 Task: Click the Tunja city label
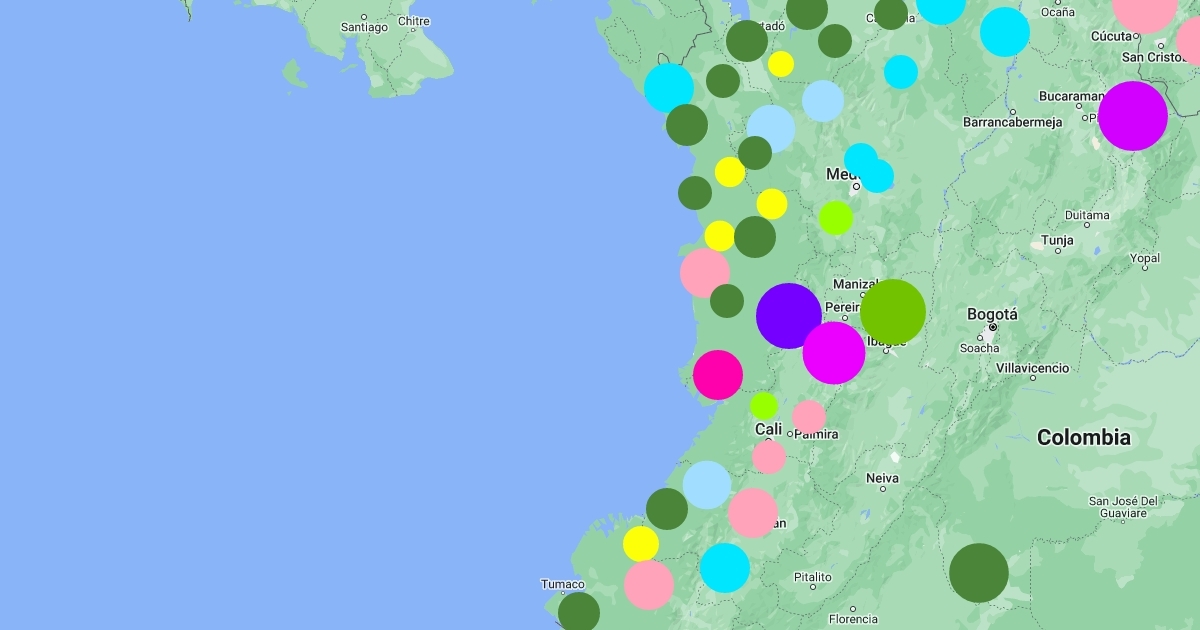pos(1057,240)
